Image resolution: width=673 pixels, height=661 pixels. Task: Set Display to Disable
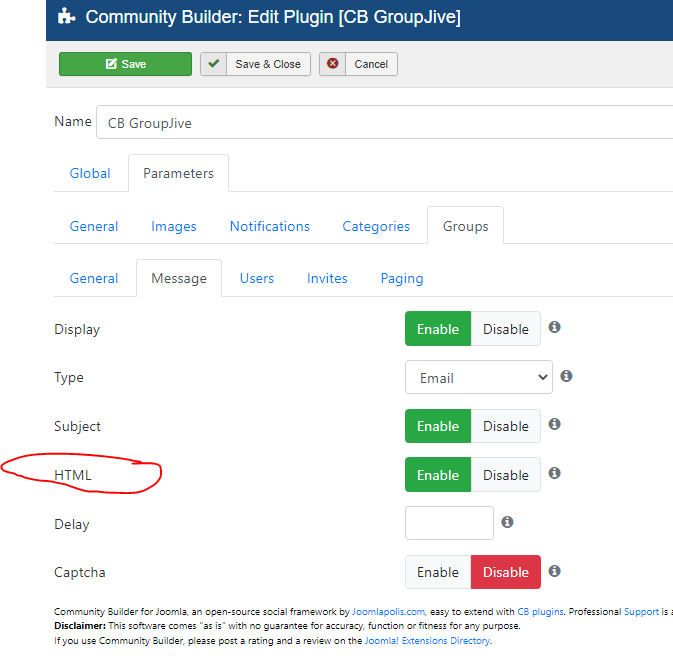(506, 329)
